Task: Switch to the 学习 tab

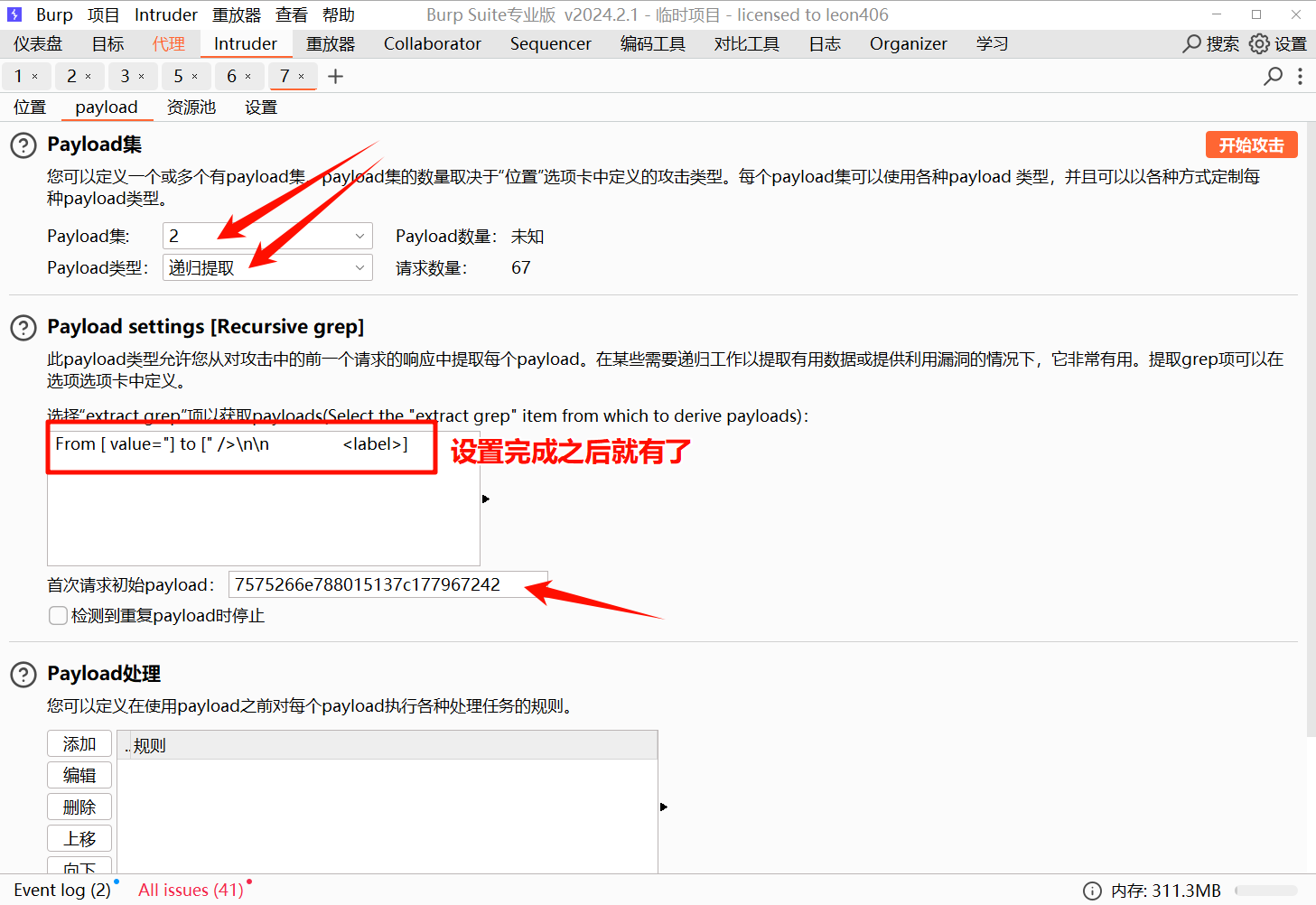Action: 992,43
